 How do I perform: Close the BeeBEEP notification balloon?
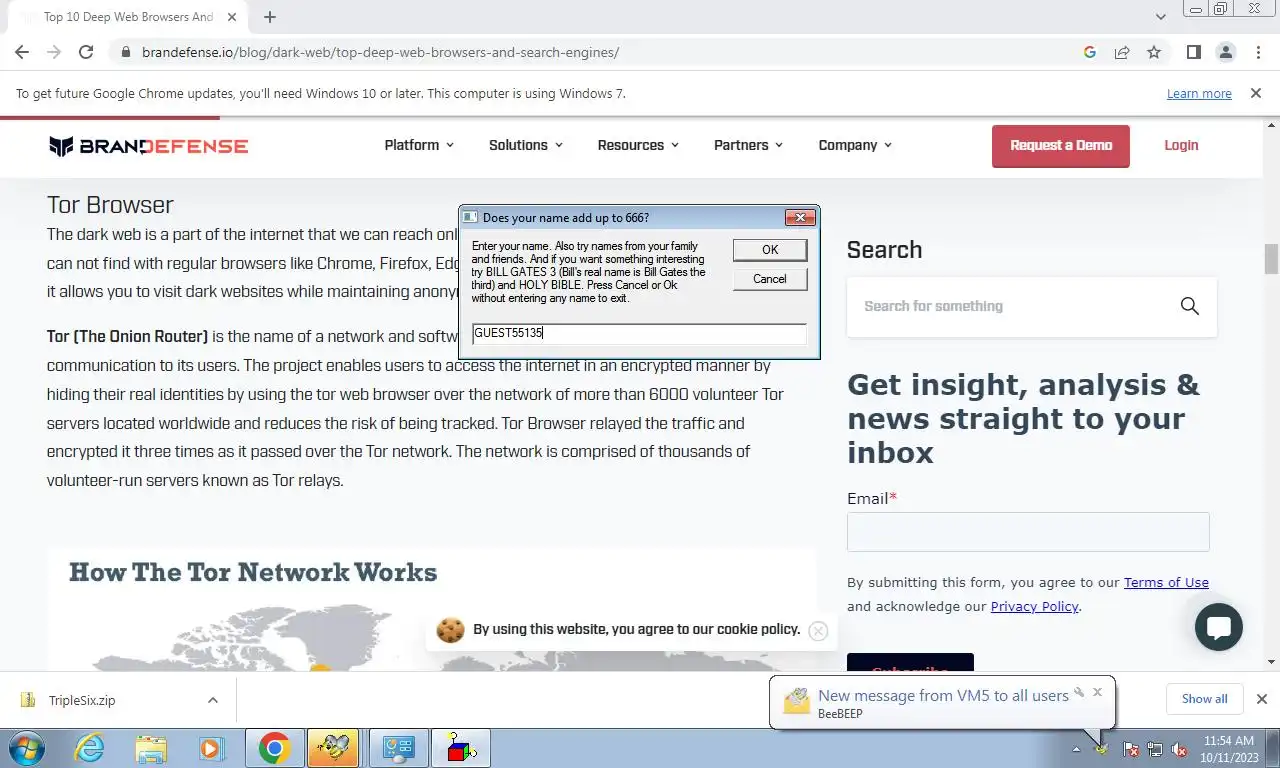pos(1097,692)
